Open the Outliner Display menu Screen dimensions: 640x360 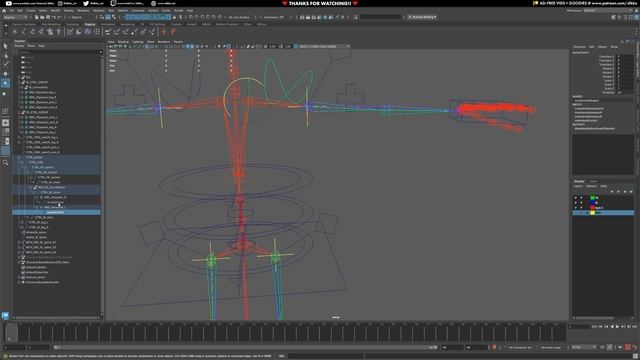[x=19, y=46]
